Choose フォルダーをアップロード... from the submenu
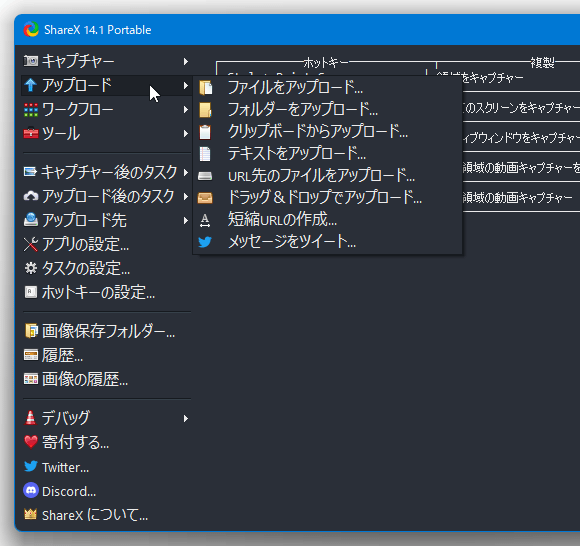This screenshot has width=580, height=546. tap(327, 110)
